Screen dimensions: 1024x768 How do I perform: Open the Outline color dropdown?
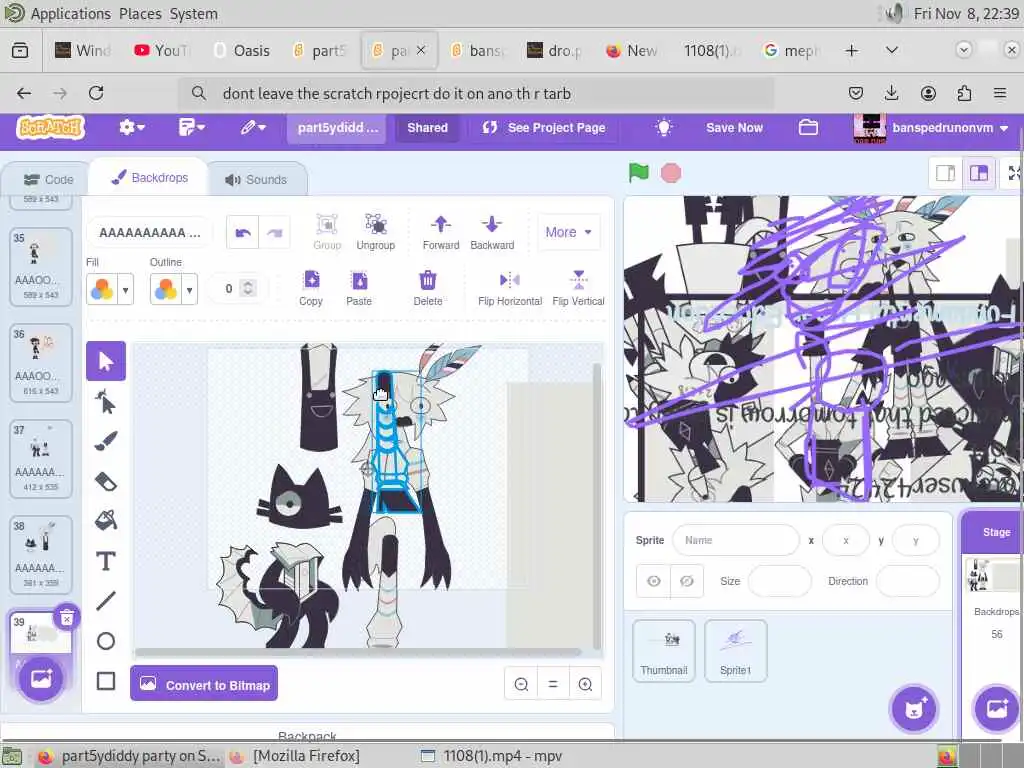(x=189, y=289)
